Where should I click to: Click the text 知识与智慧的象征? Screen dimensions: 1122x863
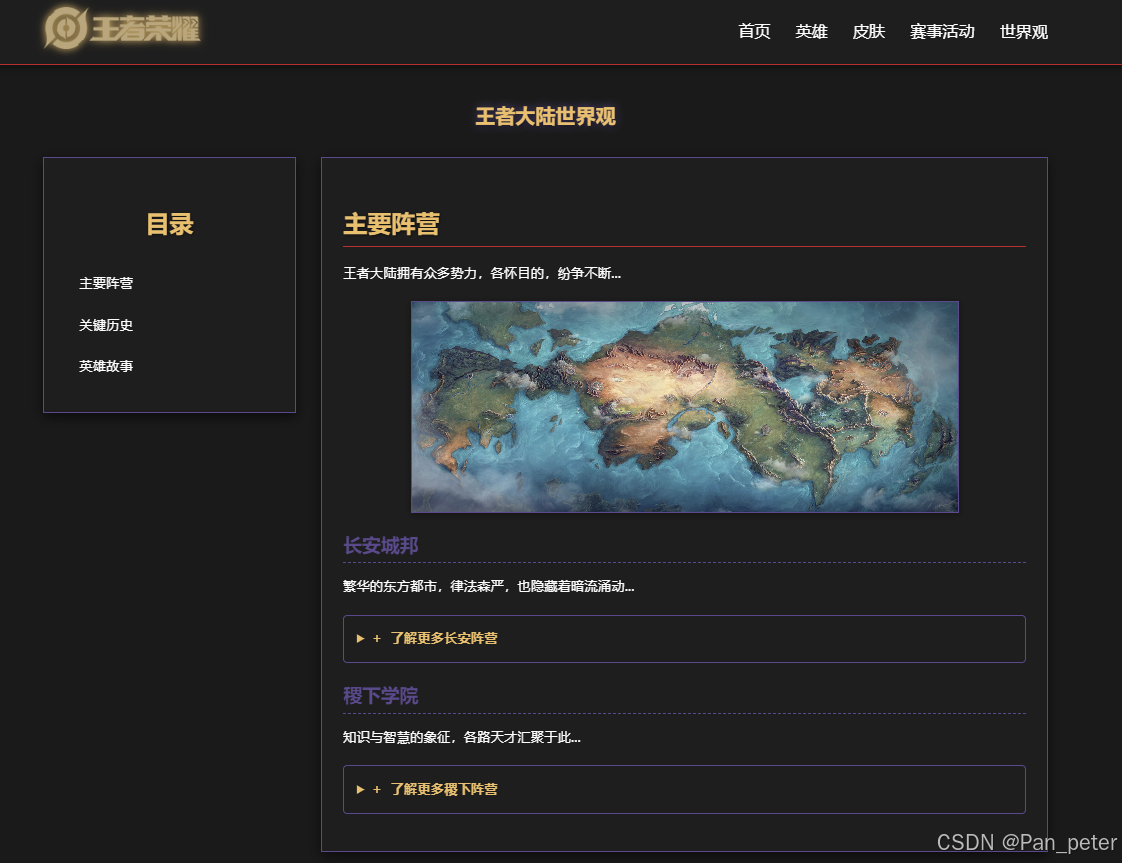tap(396, 737)
